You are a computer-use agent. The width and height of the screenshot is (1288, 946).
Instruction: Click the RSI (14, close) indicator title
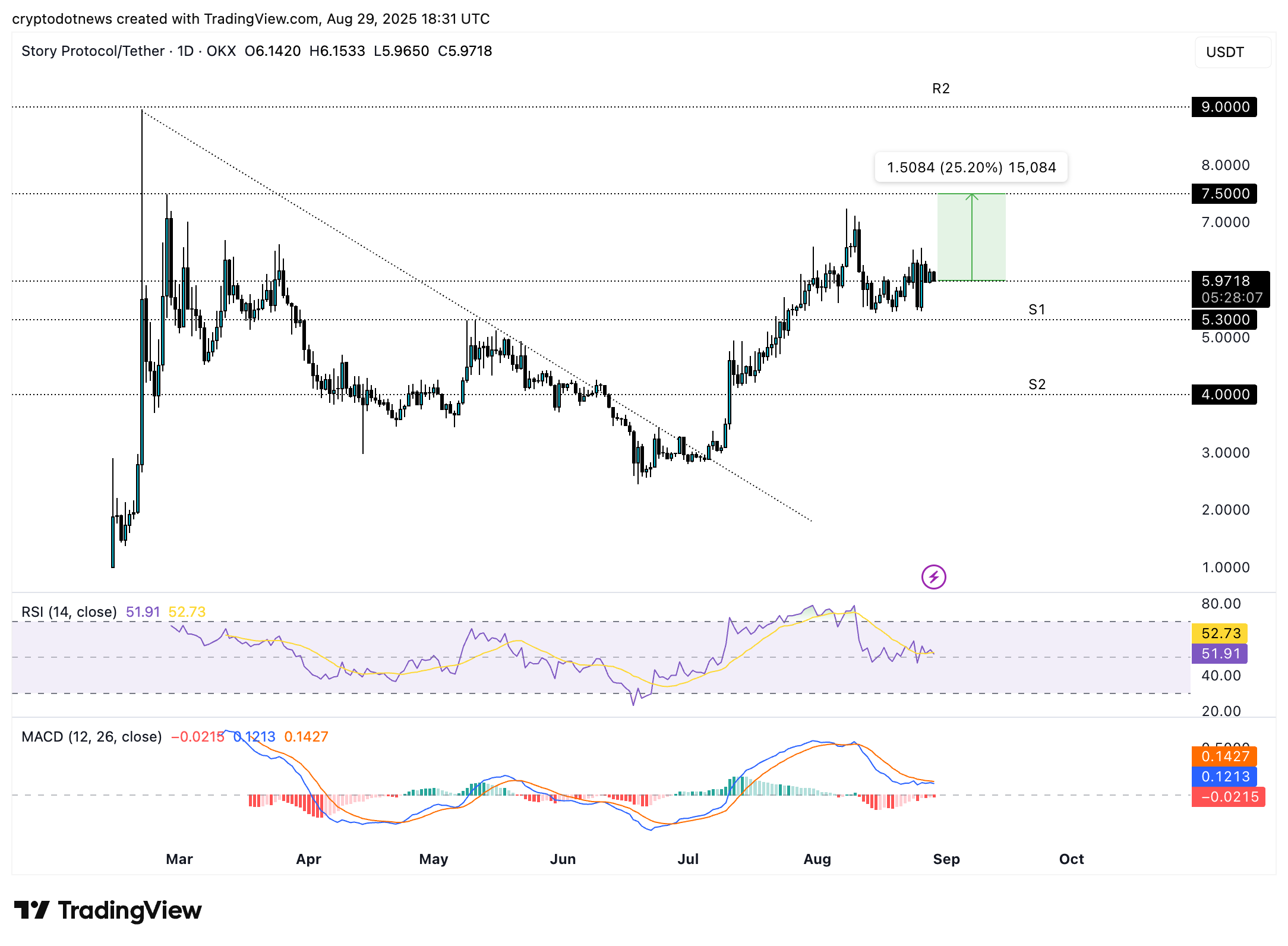click(69, 612)
